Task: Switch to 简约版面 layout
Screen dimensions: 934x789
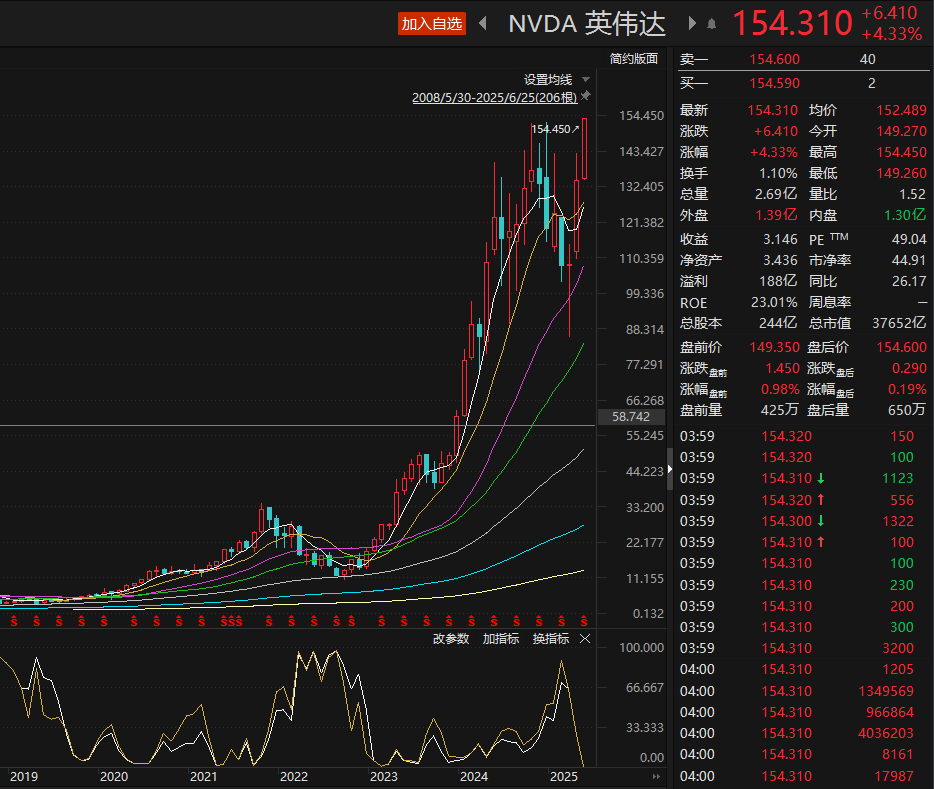Action: (x=634, y=58)
